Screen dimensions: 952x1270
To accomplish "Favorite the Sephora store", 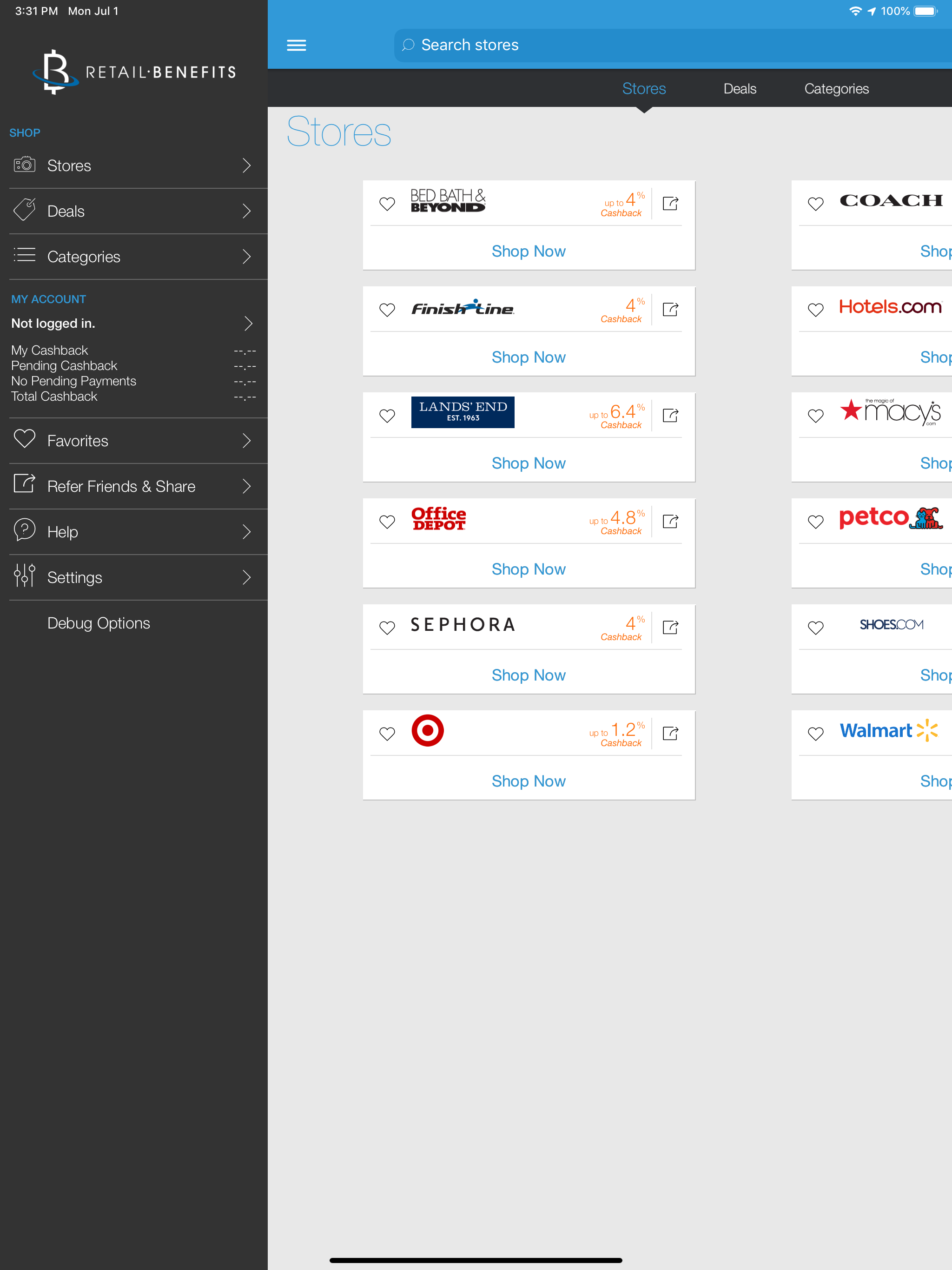I will 387,628.
